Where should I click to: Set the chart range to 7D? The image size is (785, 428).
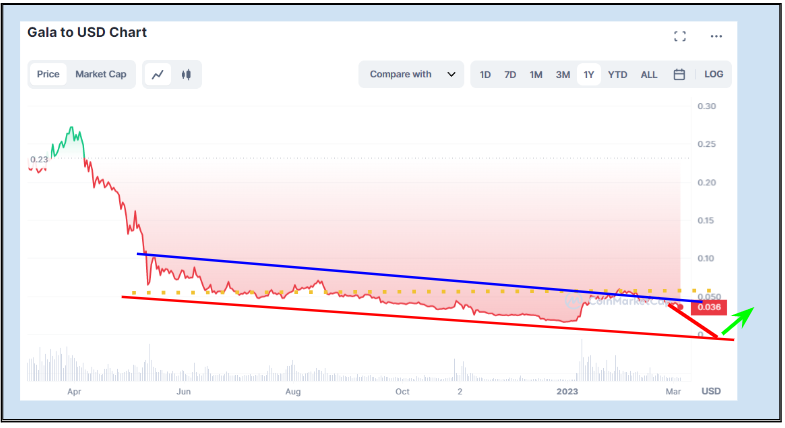[x=510, y=75]
